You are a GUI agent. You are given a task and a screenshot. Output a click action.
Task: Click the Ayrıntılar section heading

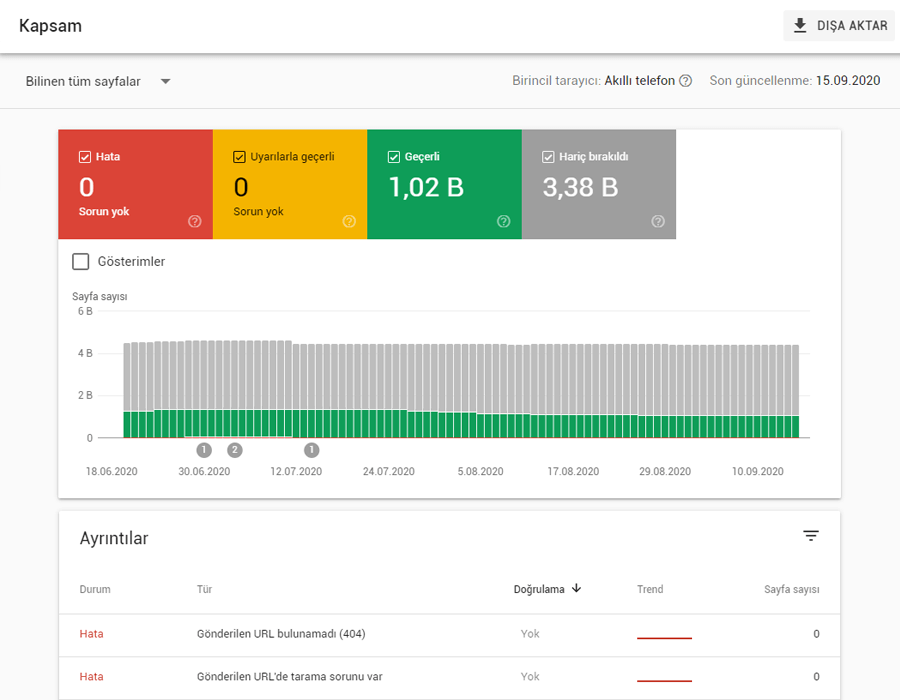(114, 538)
